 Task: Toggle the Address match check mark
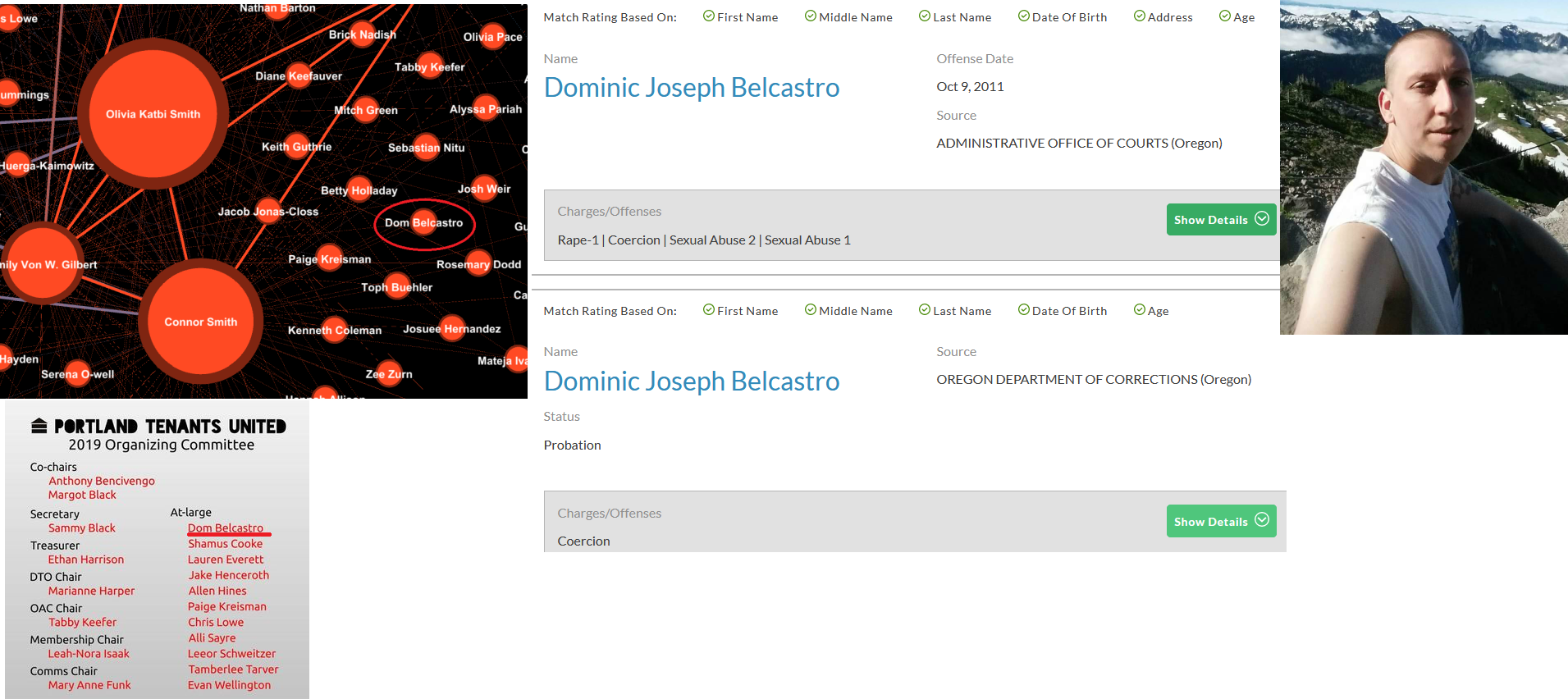pyautogui.click(x=1139, y=16)
